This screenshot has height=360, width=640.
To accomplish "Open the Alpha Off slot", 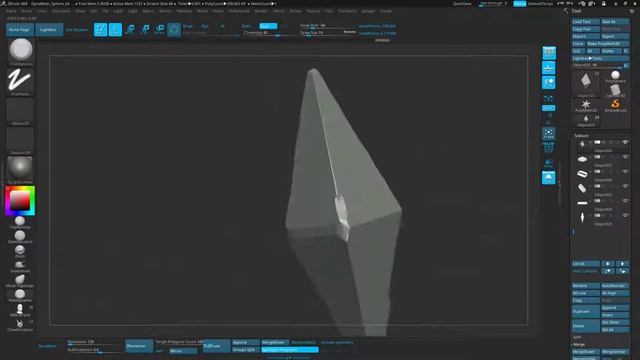I will pyautogui.click(x=20, y=111).
